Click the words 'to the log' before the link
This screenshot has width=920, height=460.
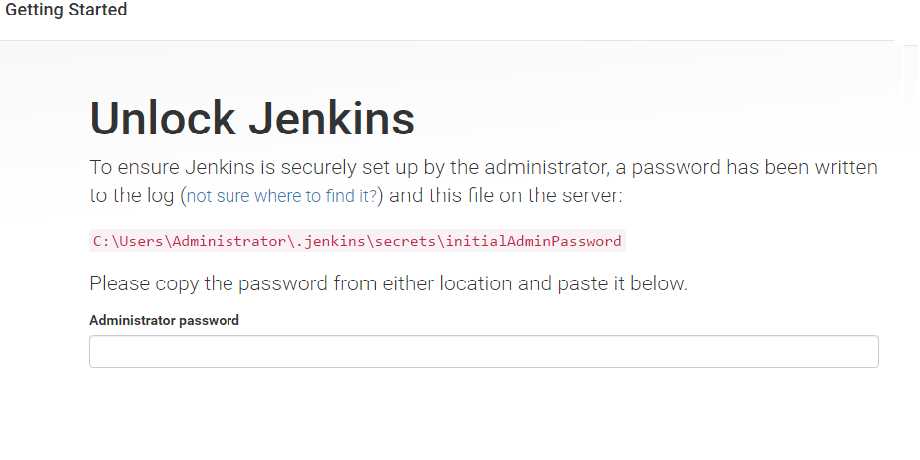(x=132, y=196)
